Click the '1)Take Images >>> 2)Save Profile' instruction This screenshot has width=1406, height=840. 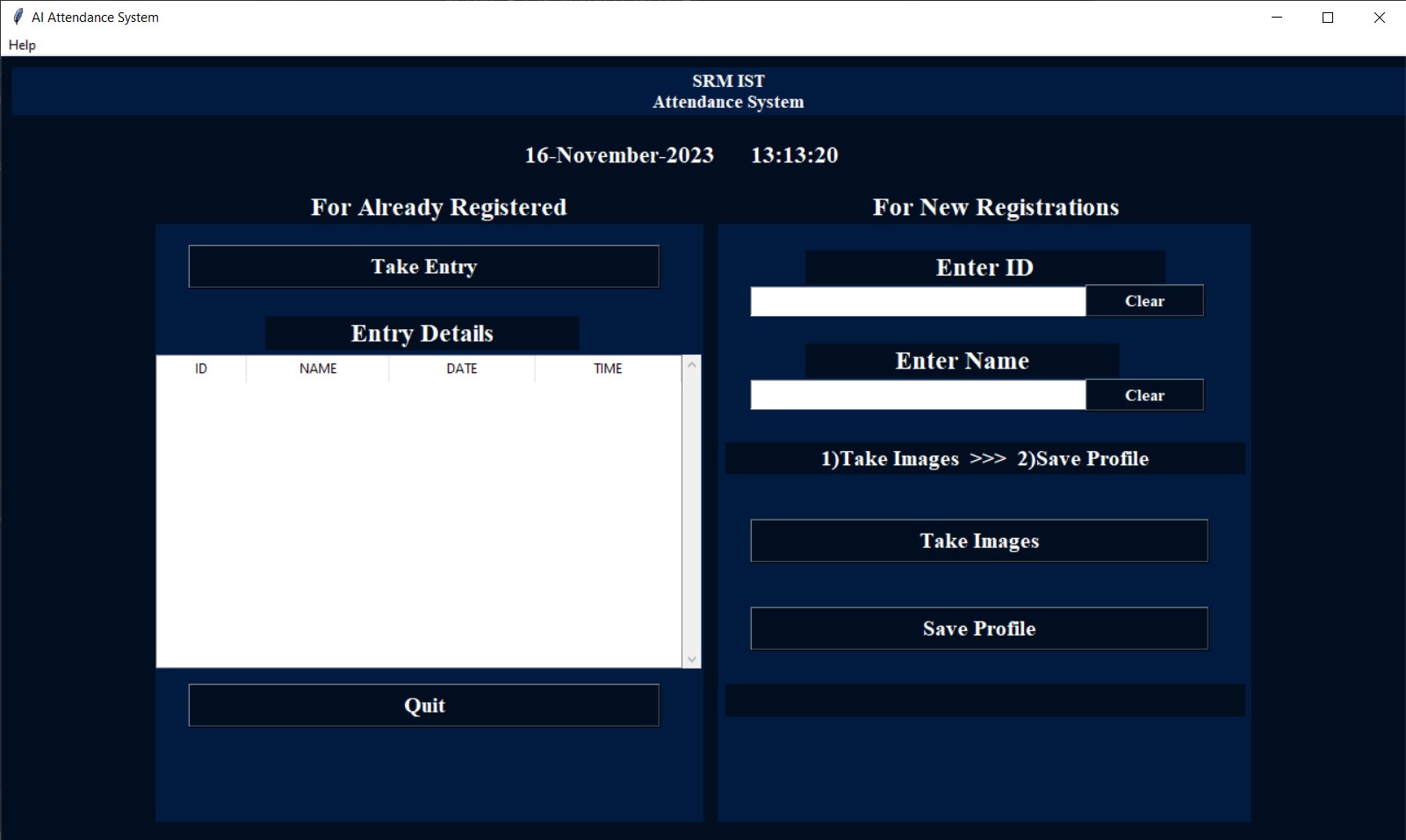point(984,458)
